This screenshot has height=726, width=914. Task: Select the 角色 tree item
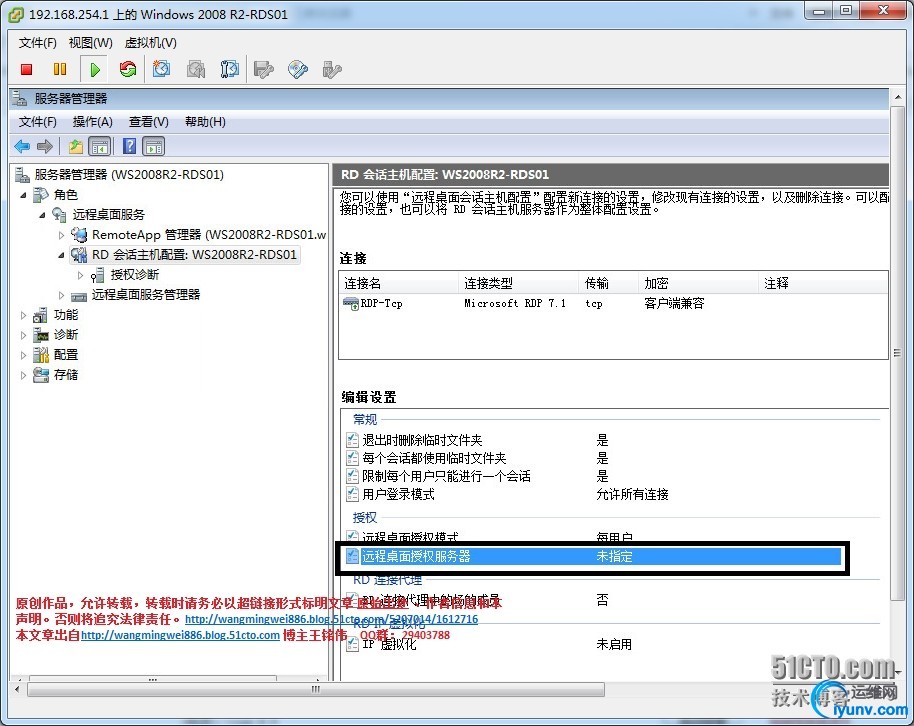click(66, 195)
